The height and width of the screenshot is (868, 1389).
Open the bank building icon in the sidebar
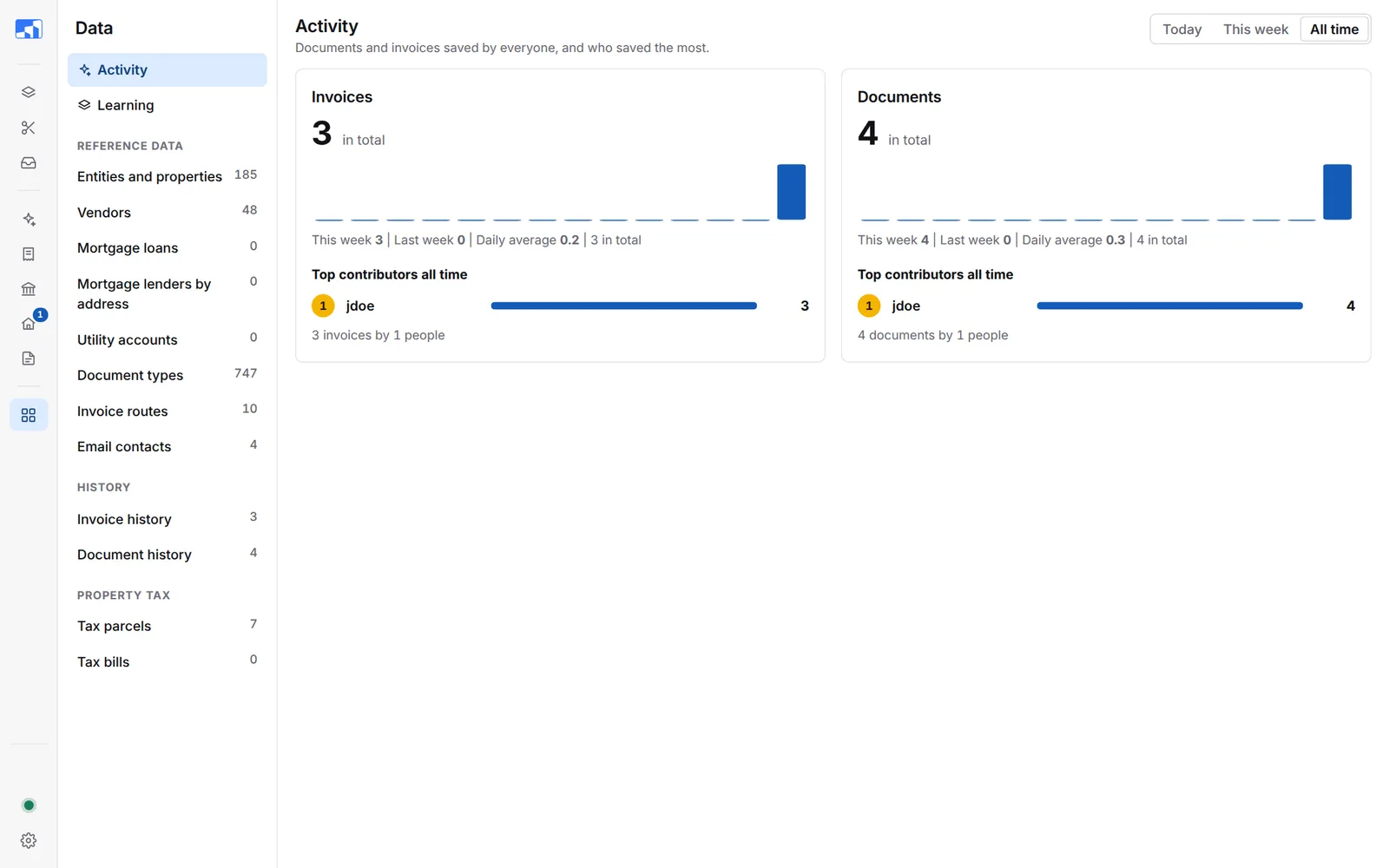[x=29, y=289]
